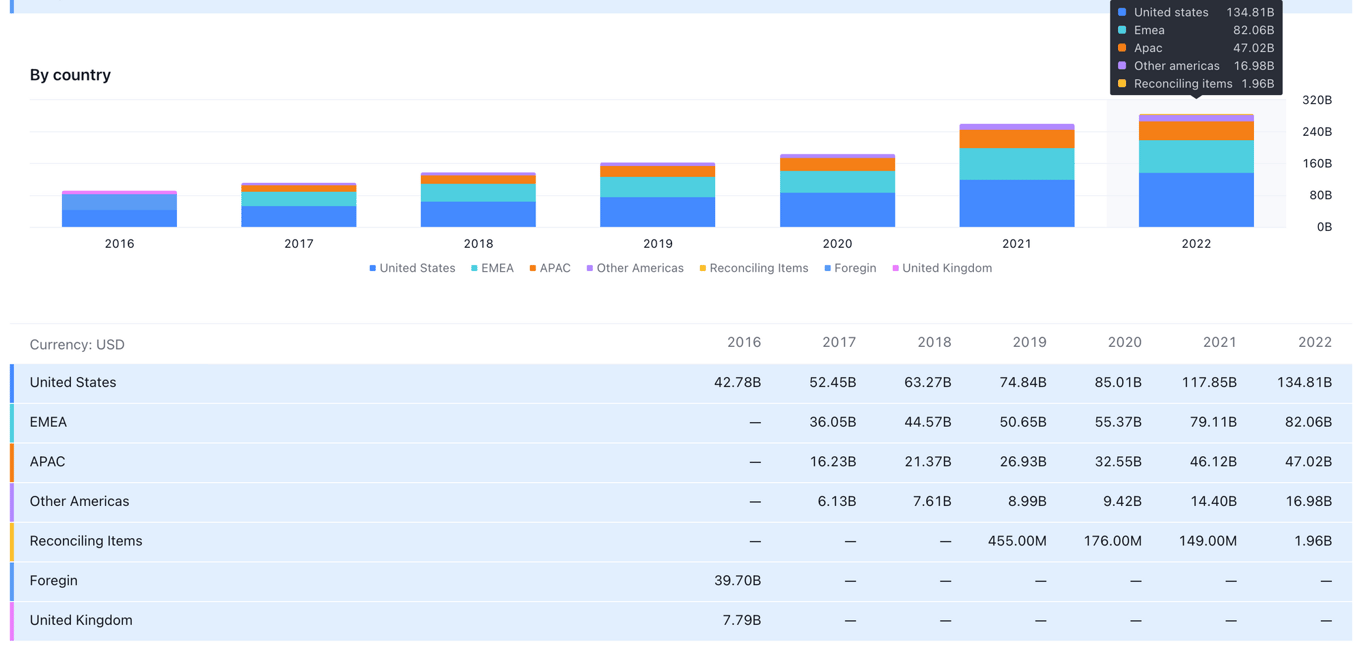
Task: Click 134.81B United States 2022 cell
Action: 1304,383
